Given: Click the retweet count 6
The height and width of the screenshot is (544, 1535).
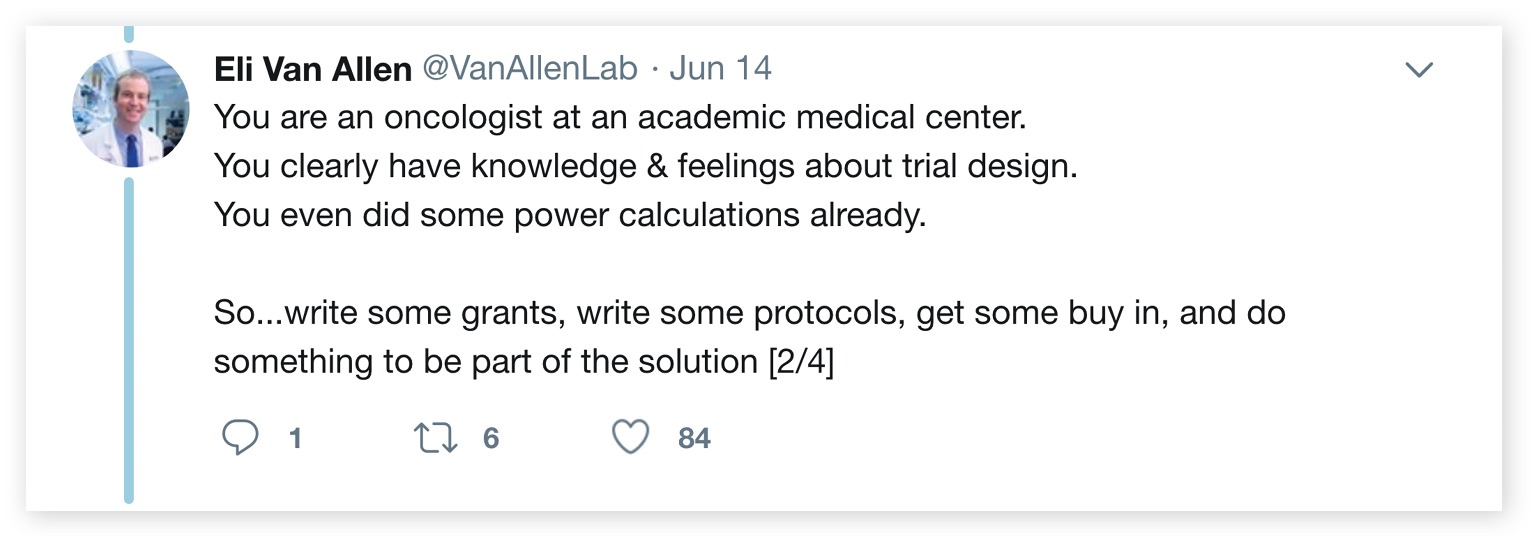Looking at the screenshot, I should point(490,439).
